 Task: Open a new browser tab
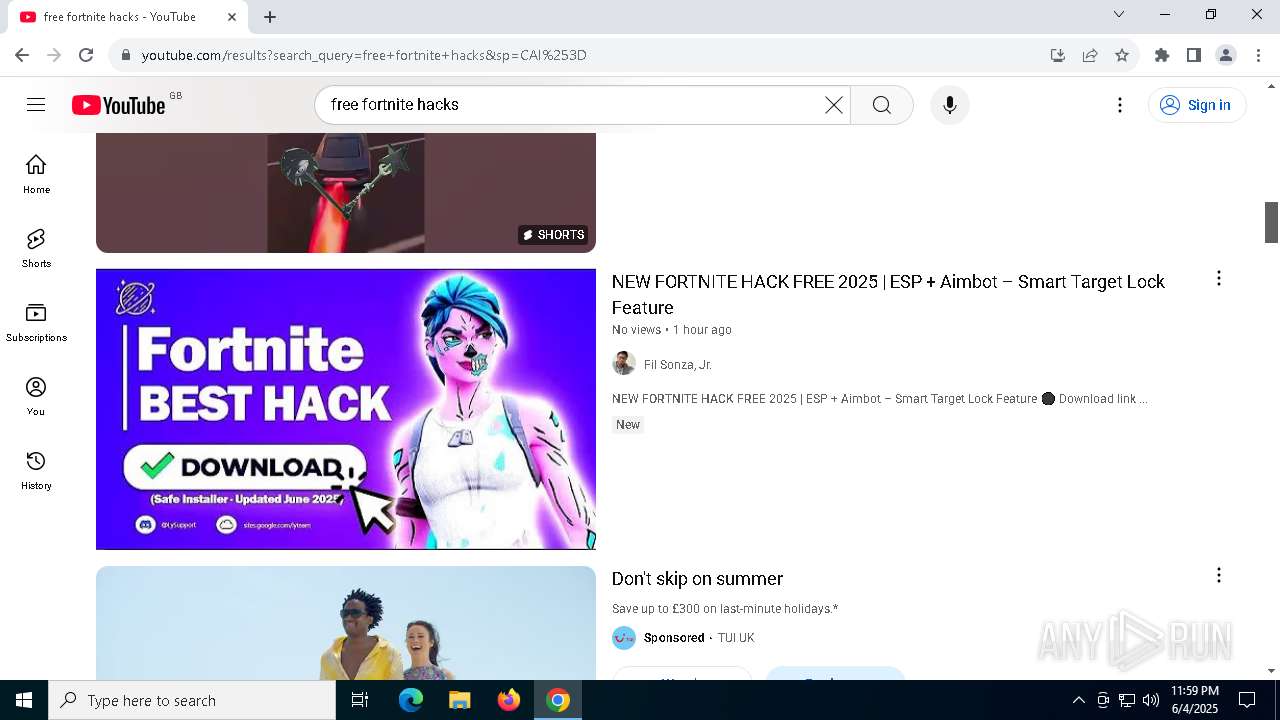tap(270, 17)
